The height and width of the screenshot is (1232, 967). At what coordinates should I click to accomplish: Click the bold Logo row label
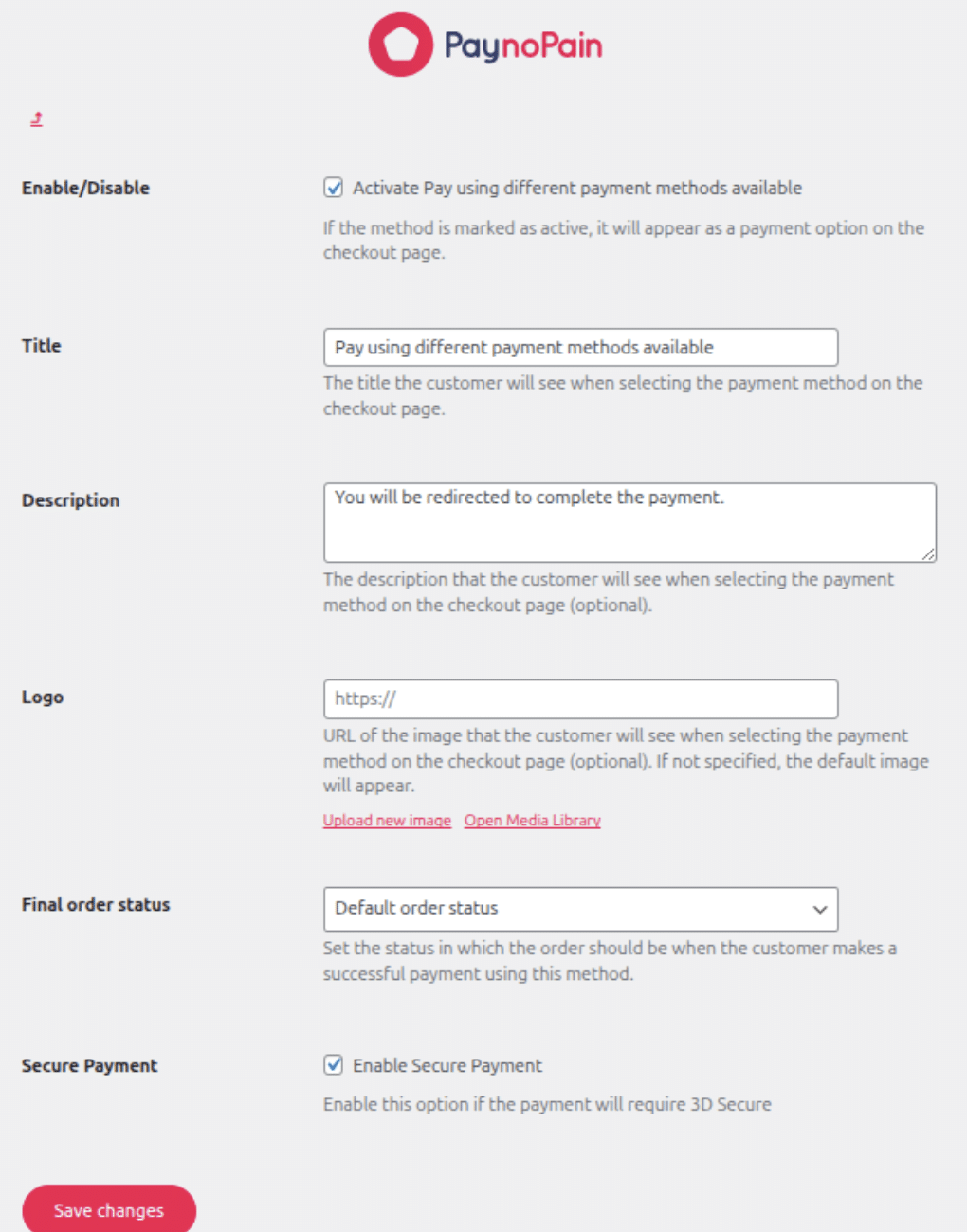click(x=43, y=698)
